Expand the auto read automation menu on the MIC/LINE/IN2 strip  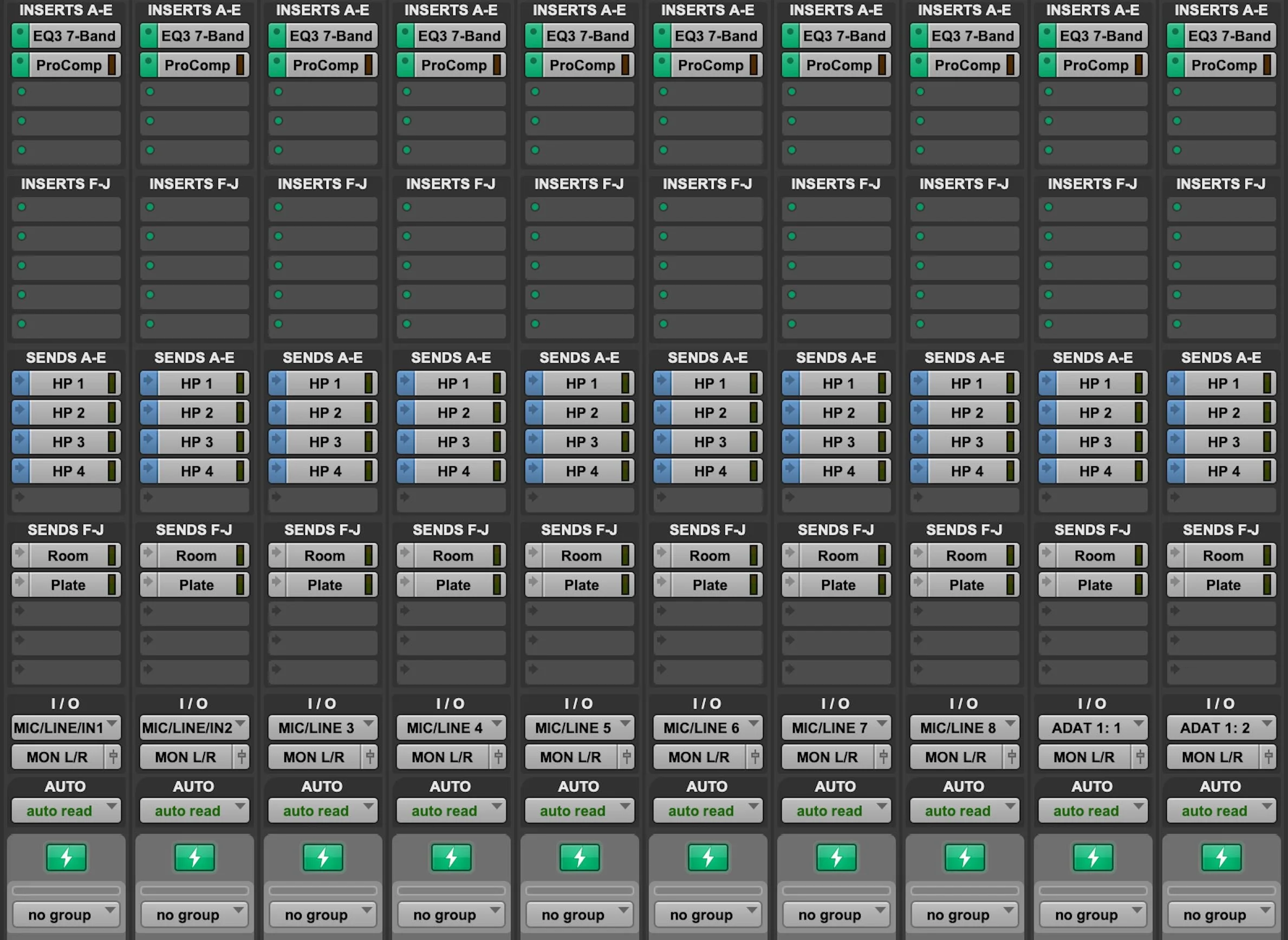[x=194, y=810]
